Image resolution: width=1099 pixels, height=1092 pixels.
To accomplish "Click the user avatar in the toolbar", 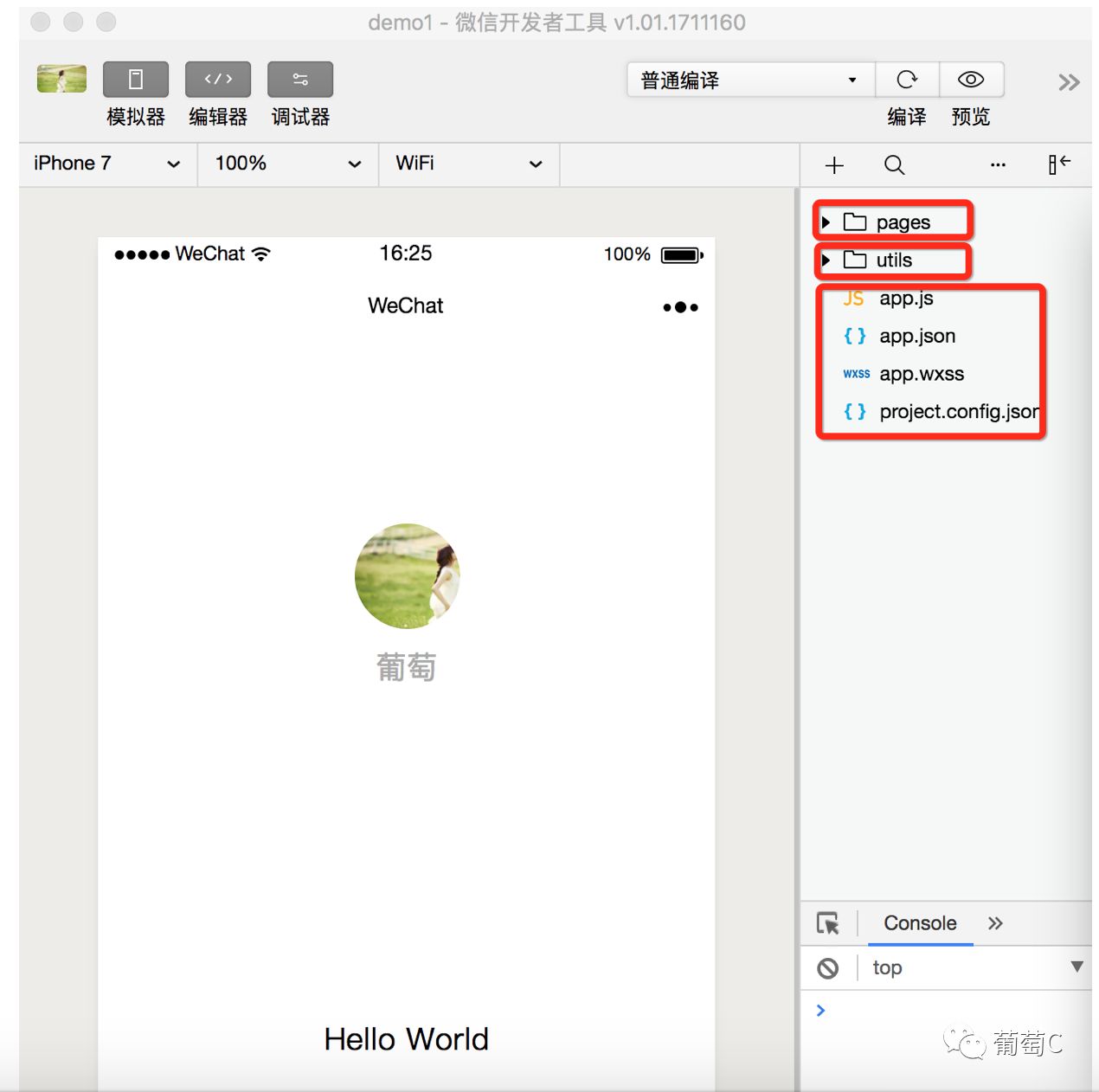I will 61,79.
